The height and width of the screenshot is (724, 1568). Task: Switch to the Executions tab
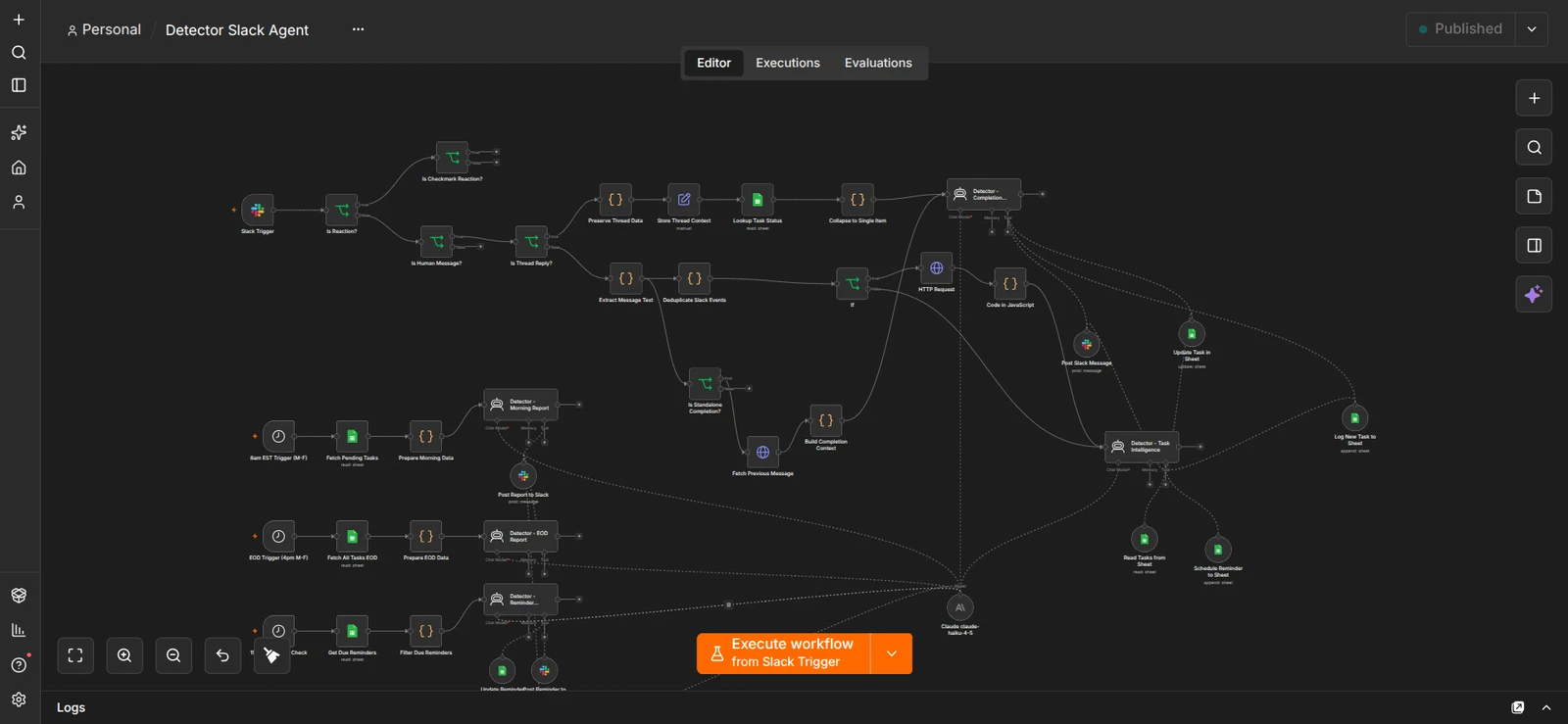point(788,63)
